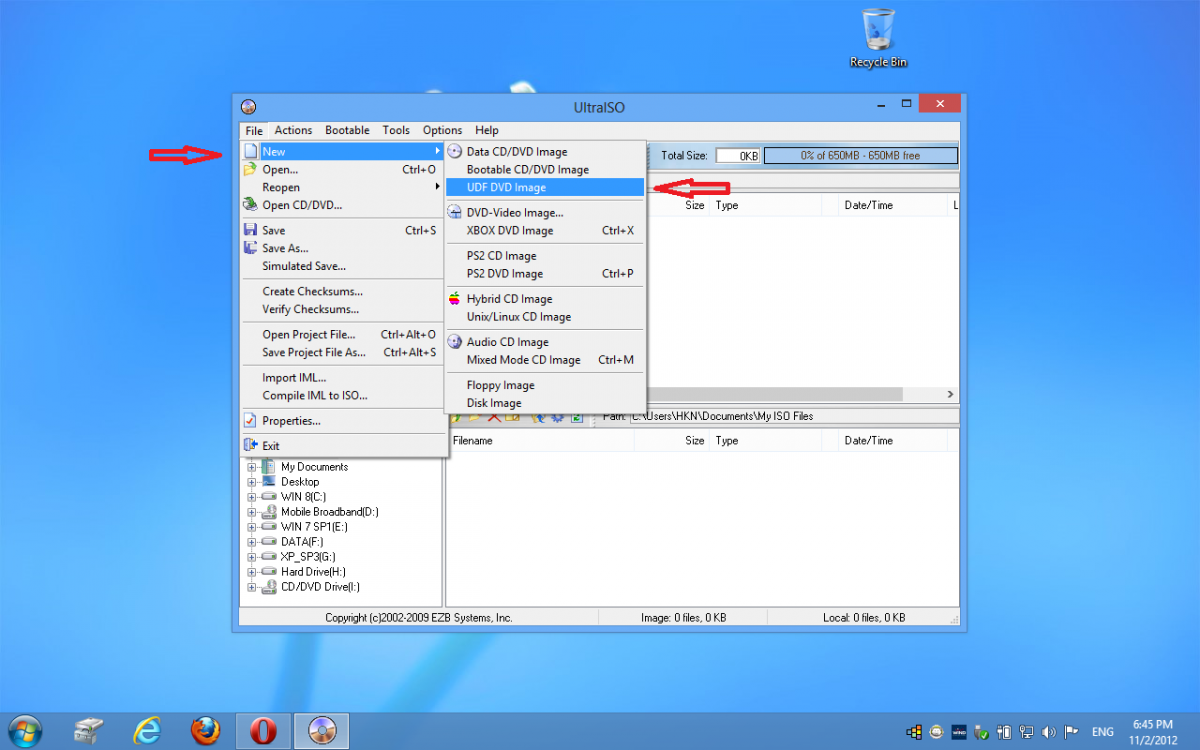Screen dimensions: 1200x750
Task: Expand Desktop tree node
Action: point(252,482)
